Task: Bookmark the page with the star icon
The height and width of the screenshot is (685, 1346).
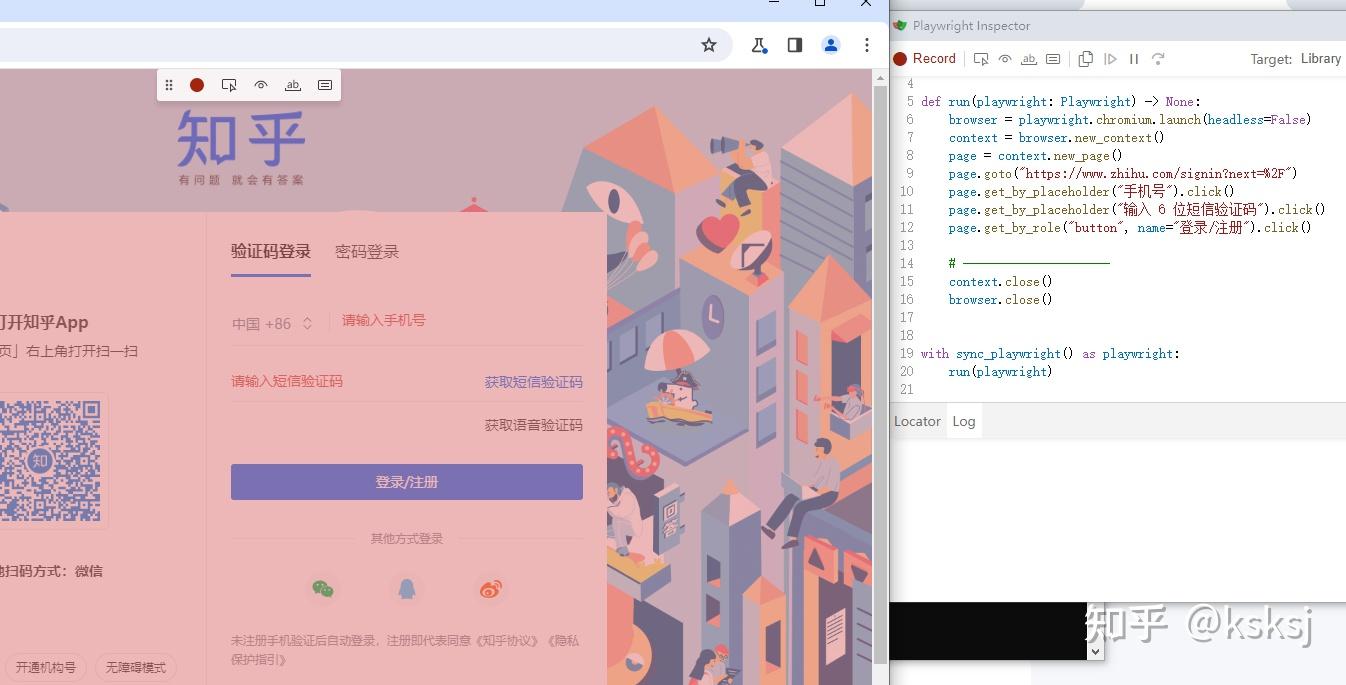Action: (x=709, y=45)
